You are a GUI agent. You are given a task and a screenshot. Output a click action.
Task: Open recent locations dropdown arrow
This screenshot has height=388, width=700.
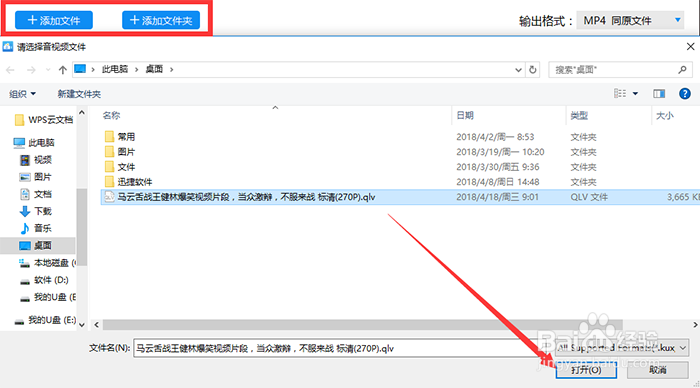[48, 70]
